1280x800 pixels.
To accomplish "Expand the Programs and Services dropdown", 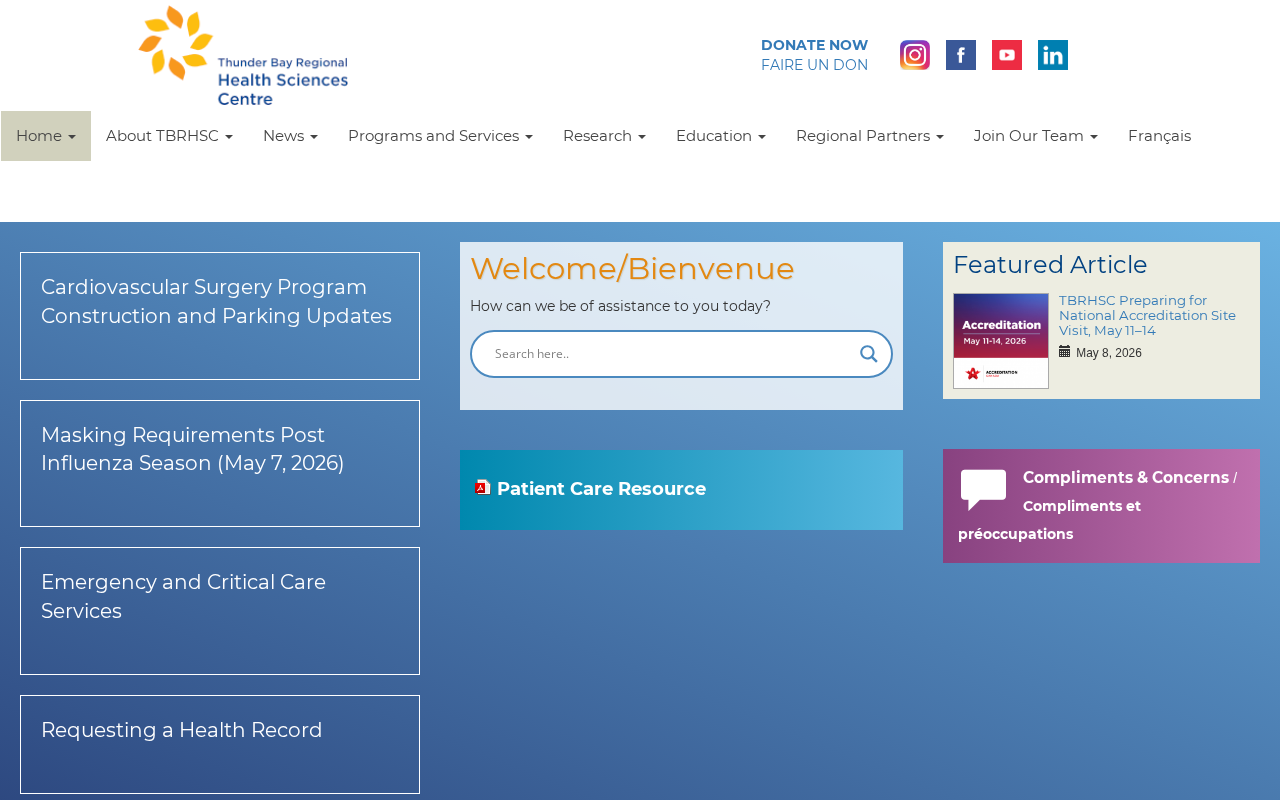I will point(440,136).
